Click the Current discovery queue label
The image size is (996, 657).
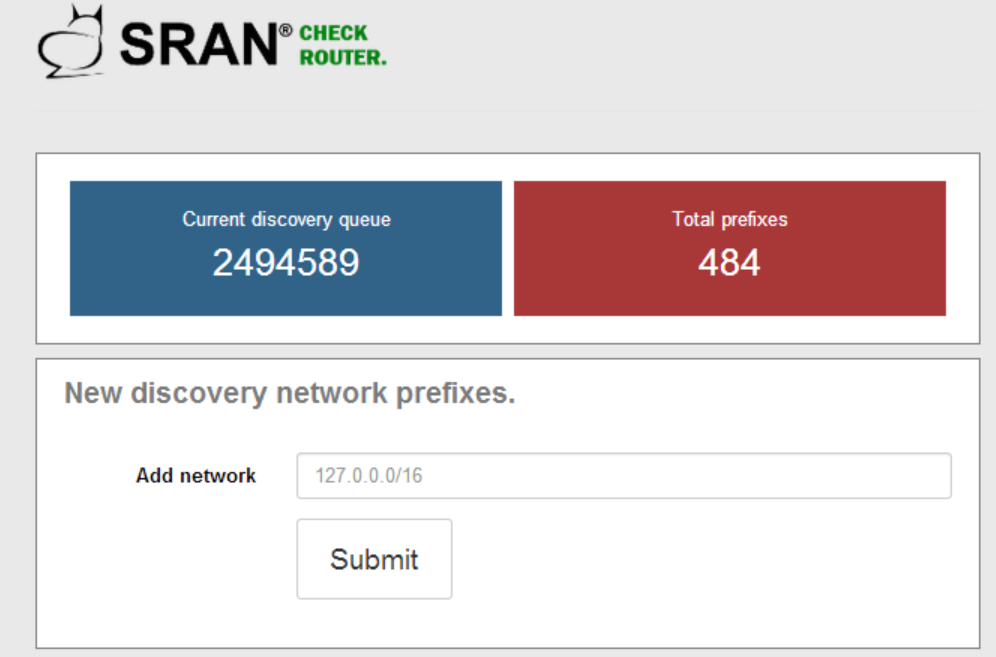click(286, 219)
